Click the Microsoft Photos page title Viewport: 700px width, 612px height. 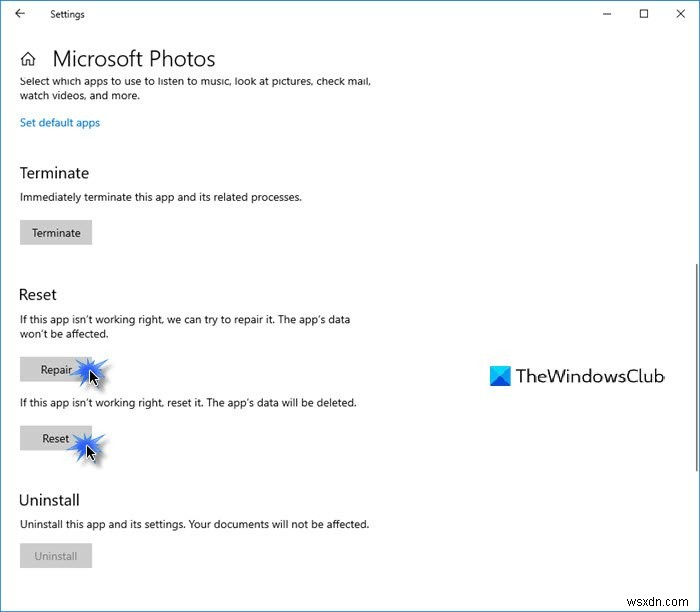[134, 59]
